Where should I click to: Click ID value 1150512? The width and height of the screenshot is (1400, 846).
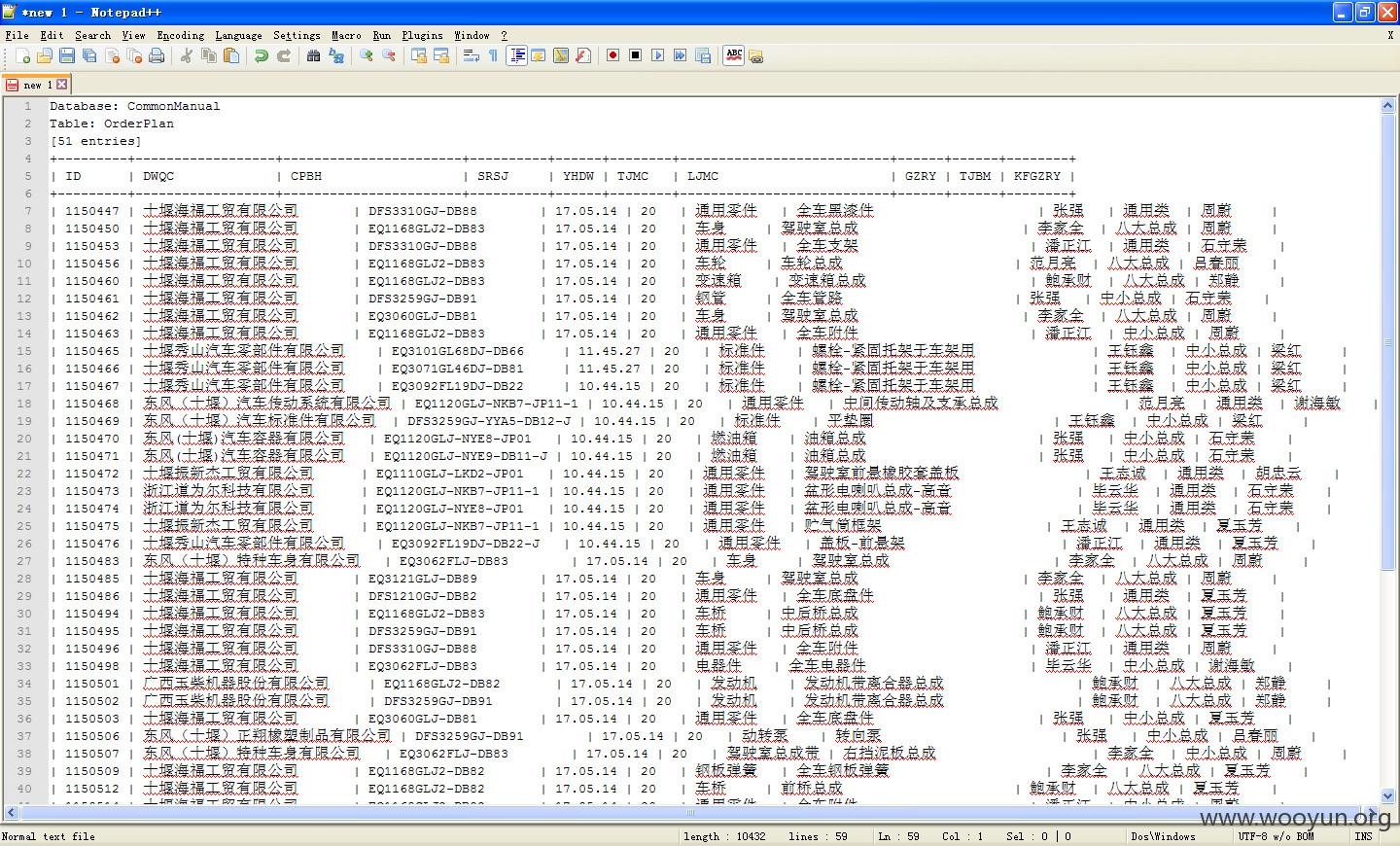(92, 789)
